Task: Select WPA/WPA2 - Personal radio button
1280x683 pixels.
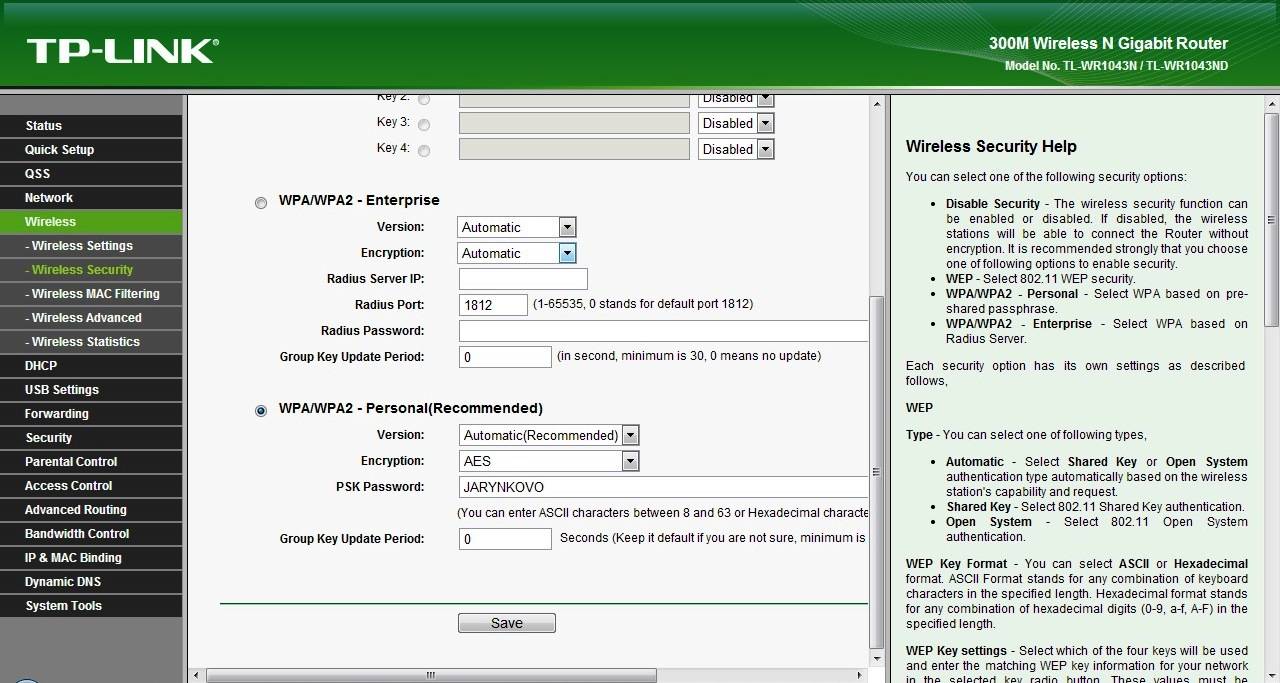Action: 261,411
